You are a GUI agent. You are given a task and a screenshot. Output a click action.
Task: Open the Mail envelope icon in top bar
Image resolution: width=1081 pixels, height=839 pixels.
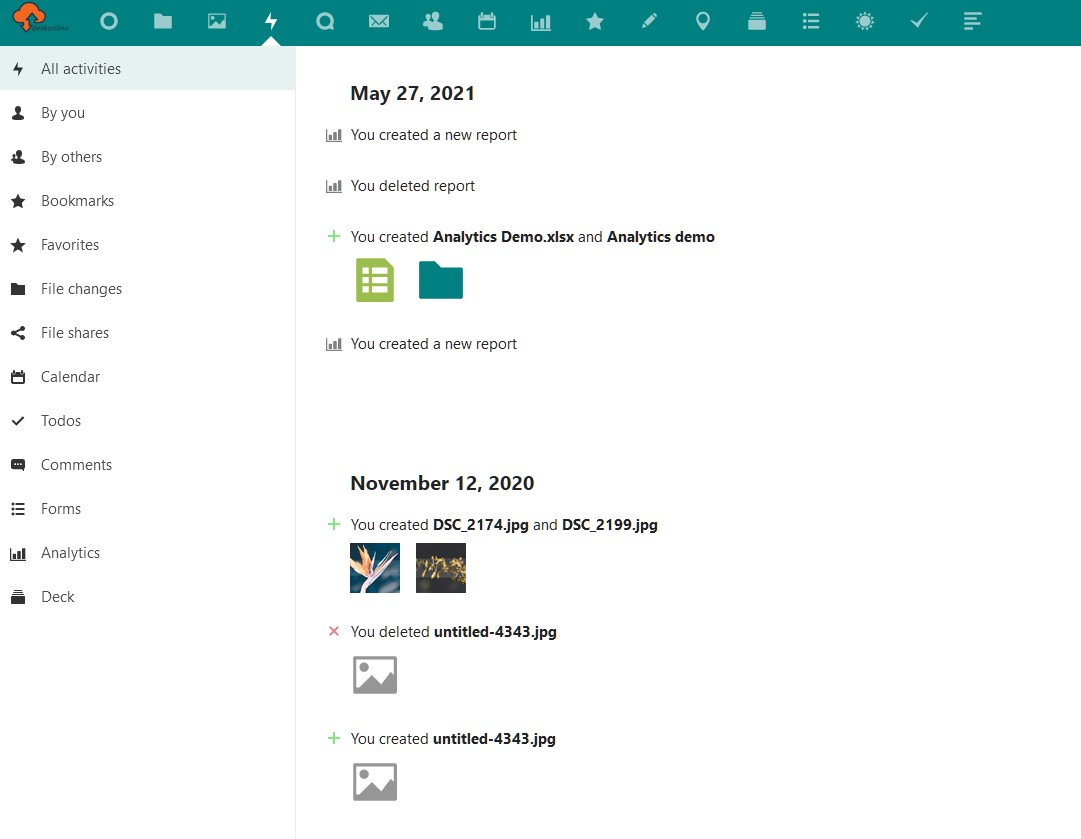378,21
